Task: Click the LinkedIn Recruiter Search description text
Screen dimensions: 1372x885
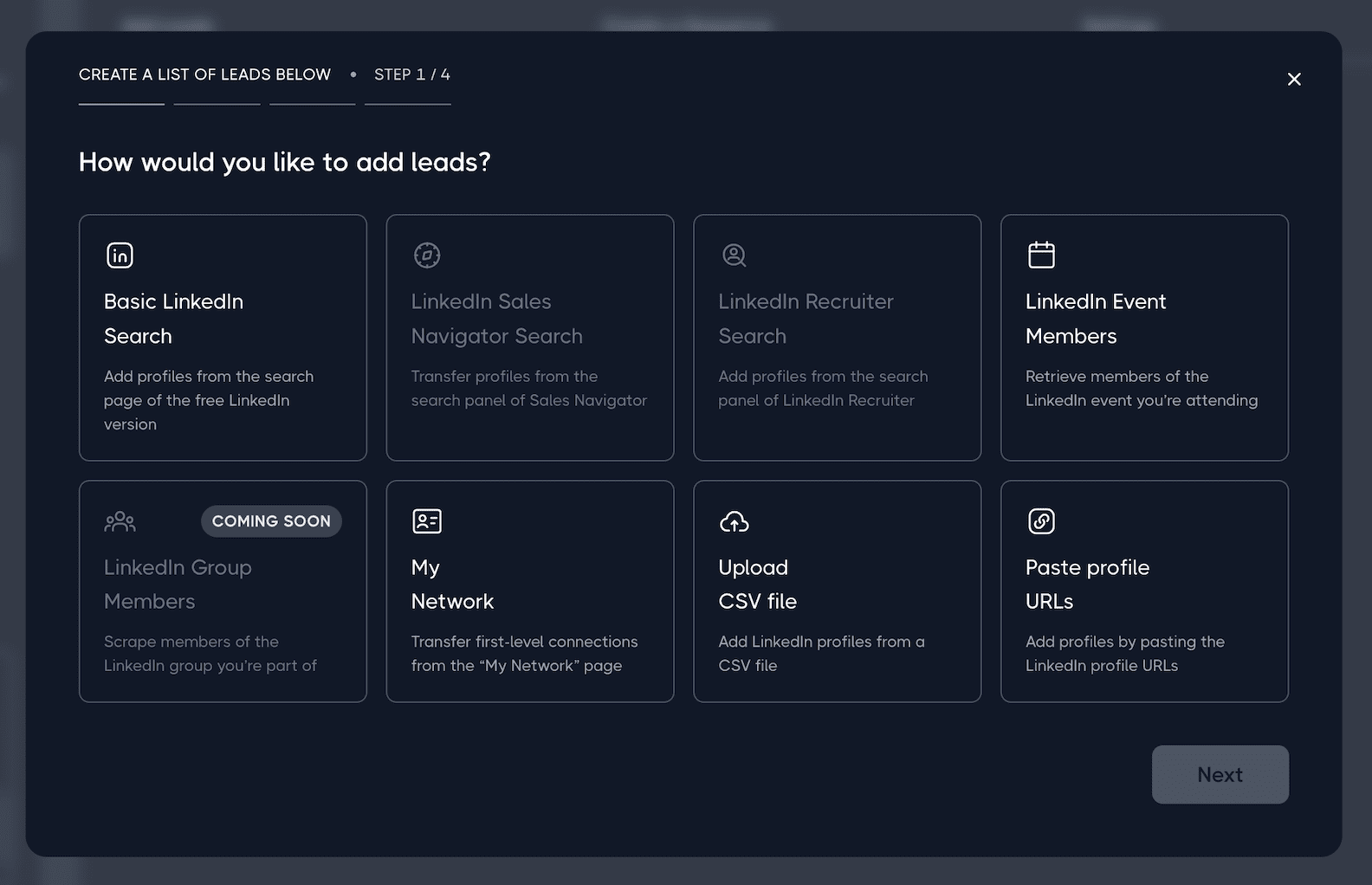Action: pos(822,389)
